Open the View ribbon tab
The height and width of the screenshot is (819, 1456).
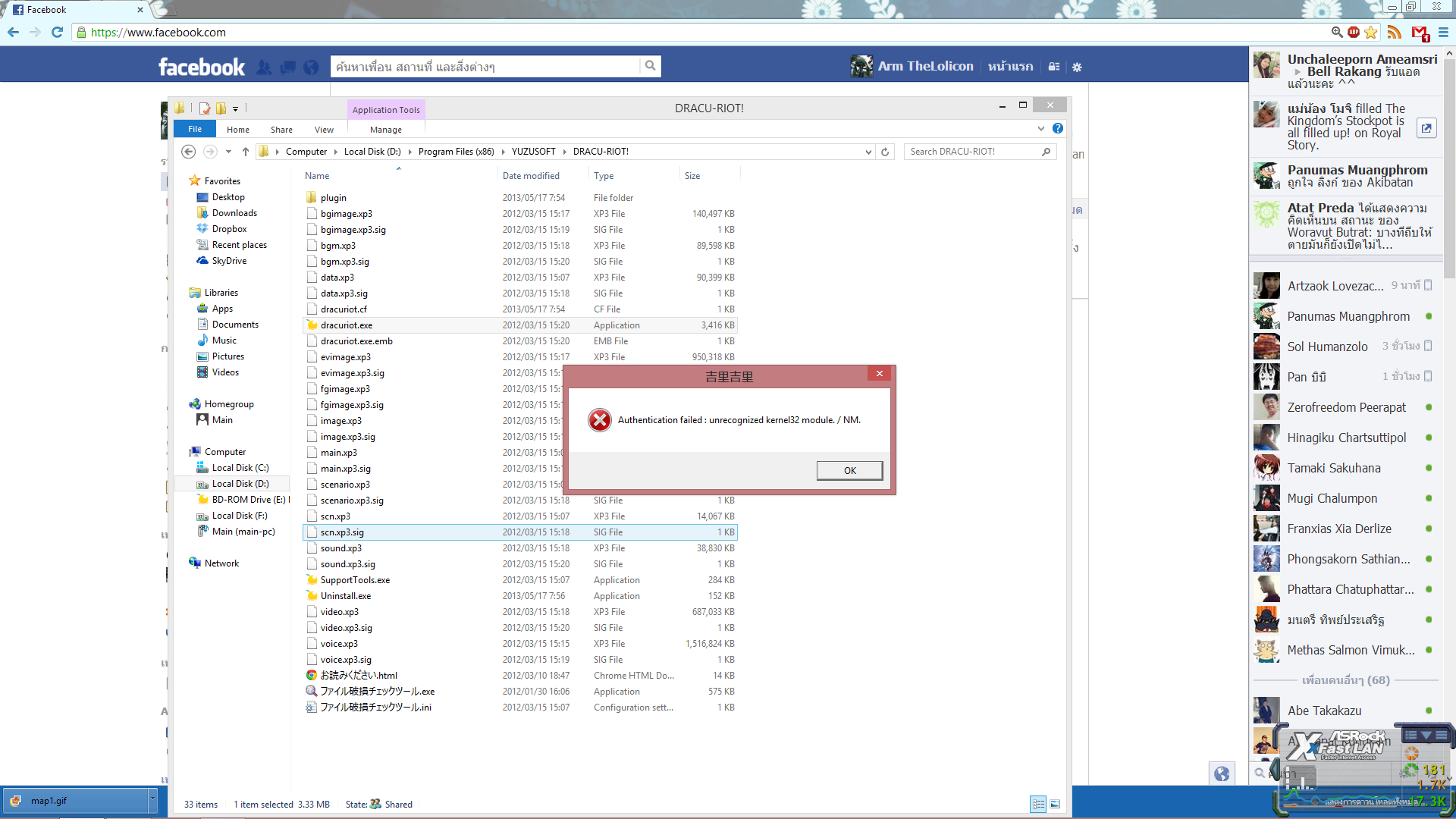pyautogui.click(x=324, y=130)
